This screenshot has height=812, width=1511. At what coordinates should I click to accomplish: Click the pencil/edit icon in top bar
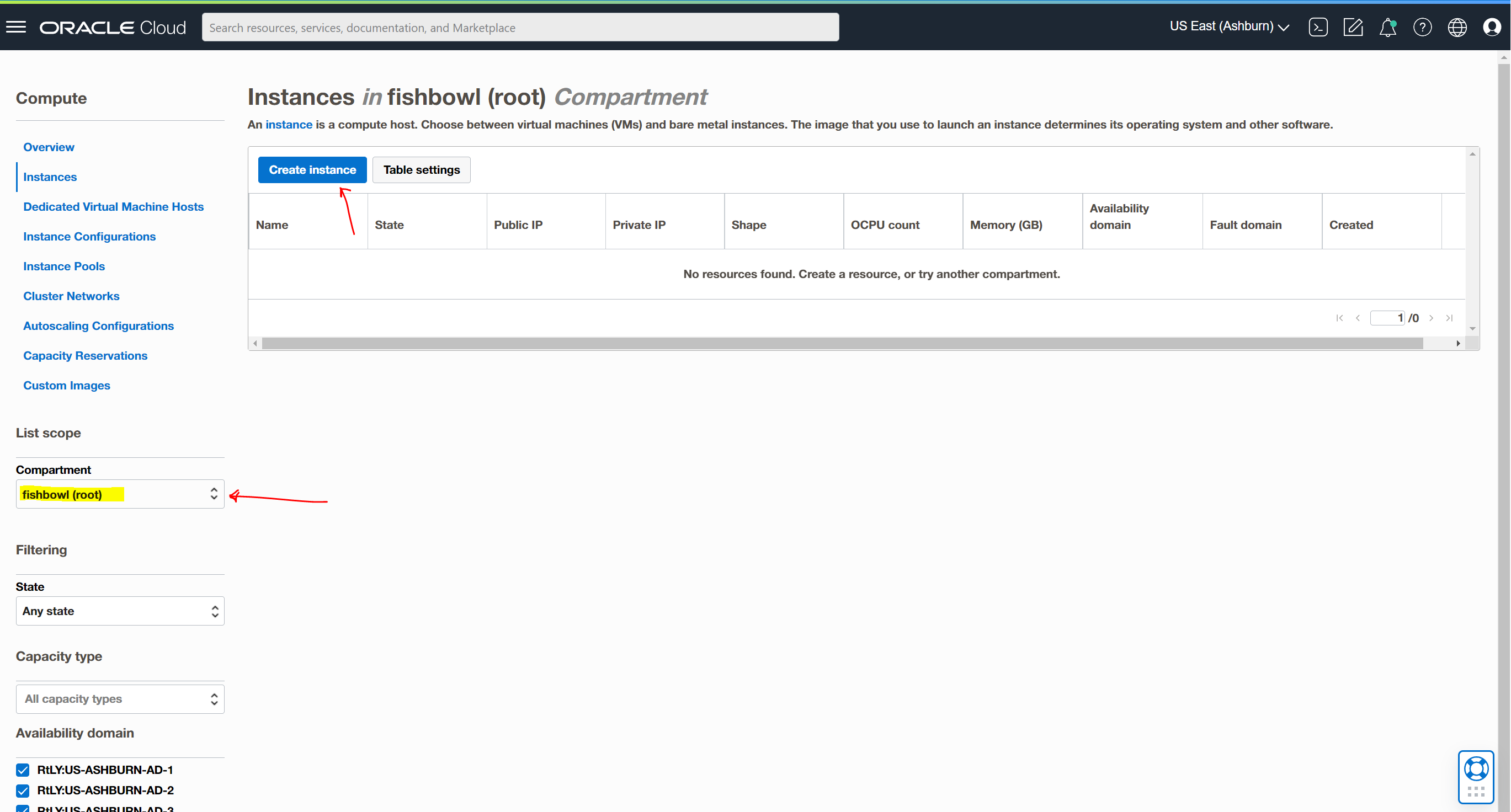1352,27
